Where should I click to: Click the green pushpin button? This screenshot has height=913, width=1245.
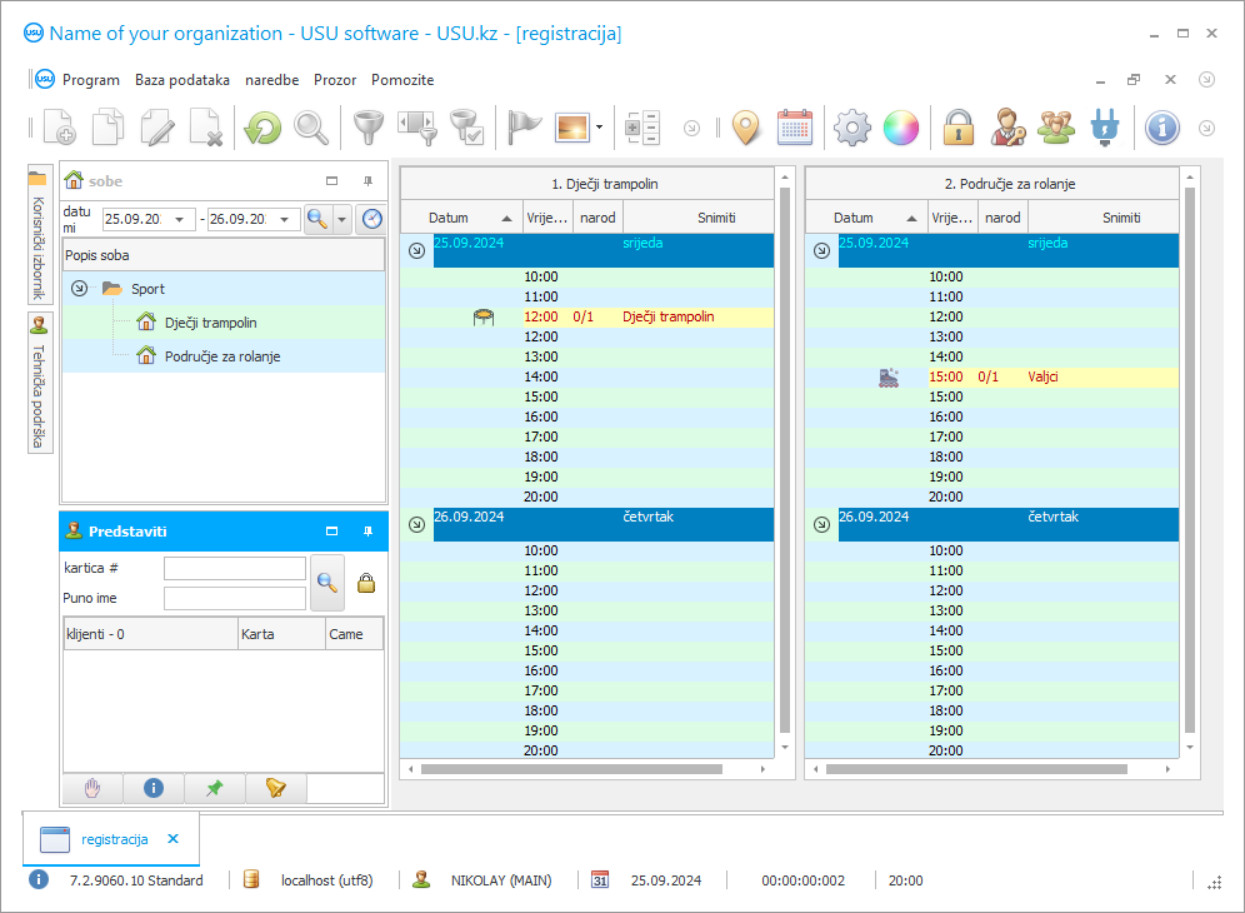click(x=214, y=788)
